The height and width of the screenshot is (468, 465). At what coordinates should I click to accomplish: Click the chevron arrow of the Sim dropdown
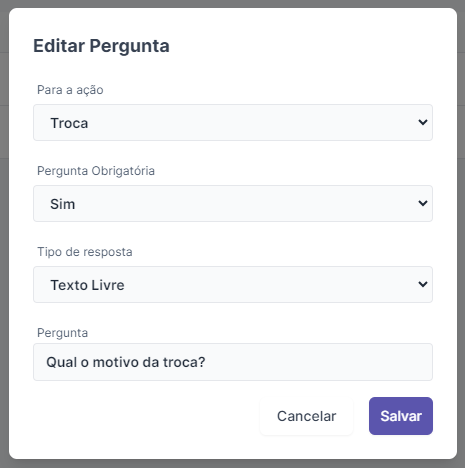[423, 203]
